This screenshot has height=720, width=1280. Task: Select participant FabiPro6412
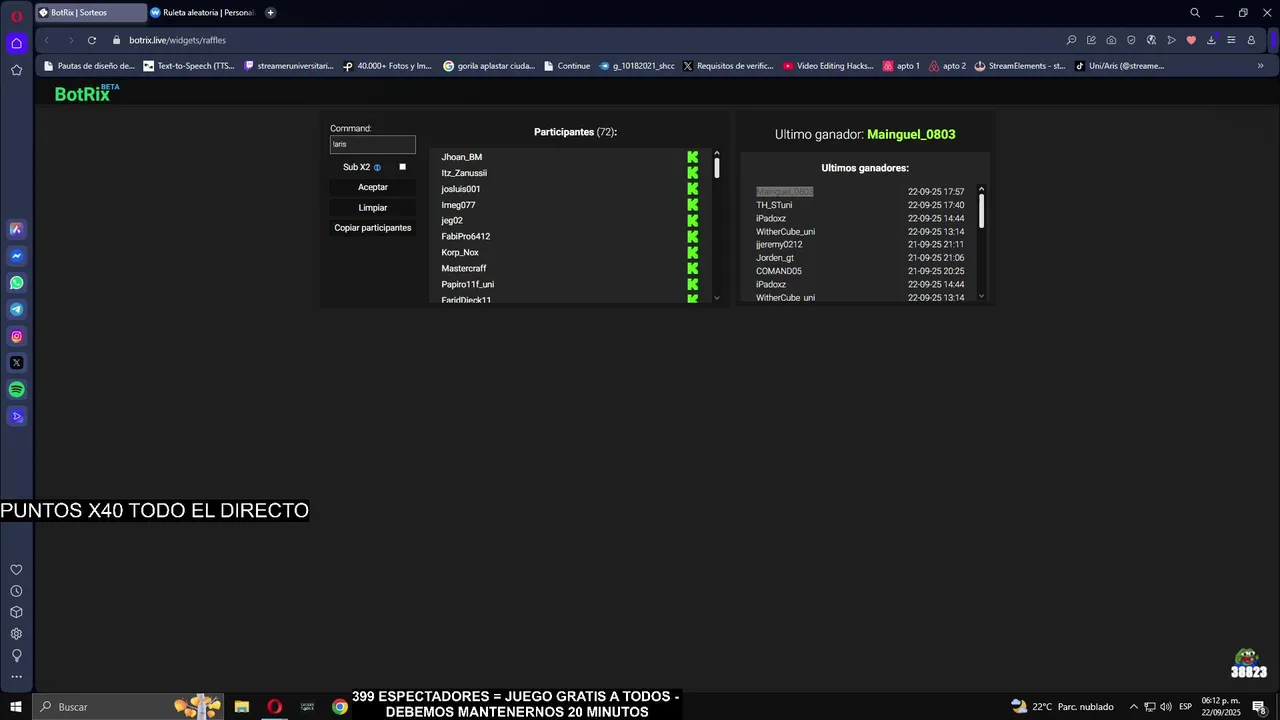coord(466,237)
